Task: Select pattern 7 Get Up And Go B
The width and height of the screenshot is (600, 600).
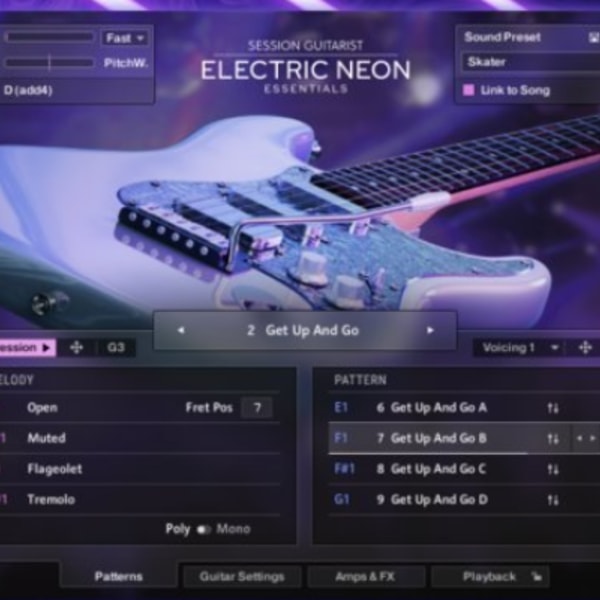Action: point(431,439)
